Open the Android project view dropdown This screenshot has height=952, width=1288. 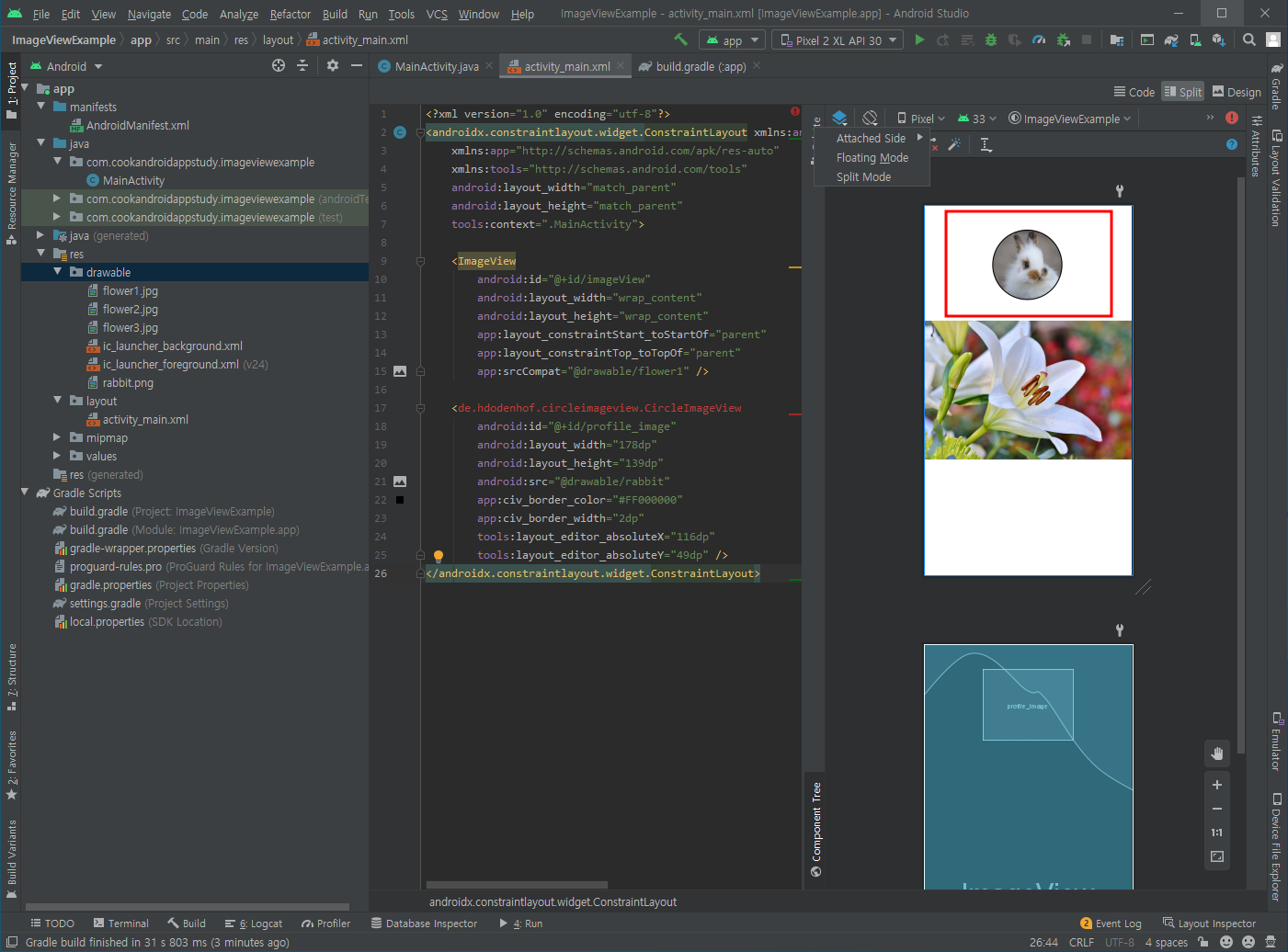[66, 66]
